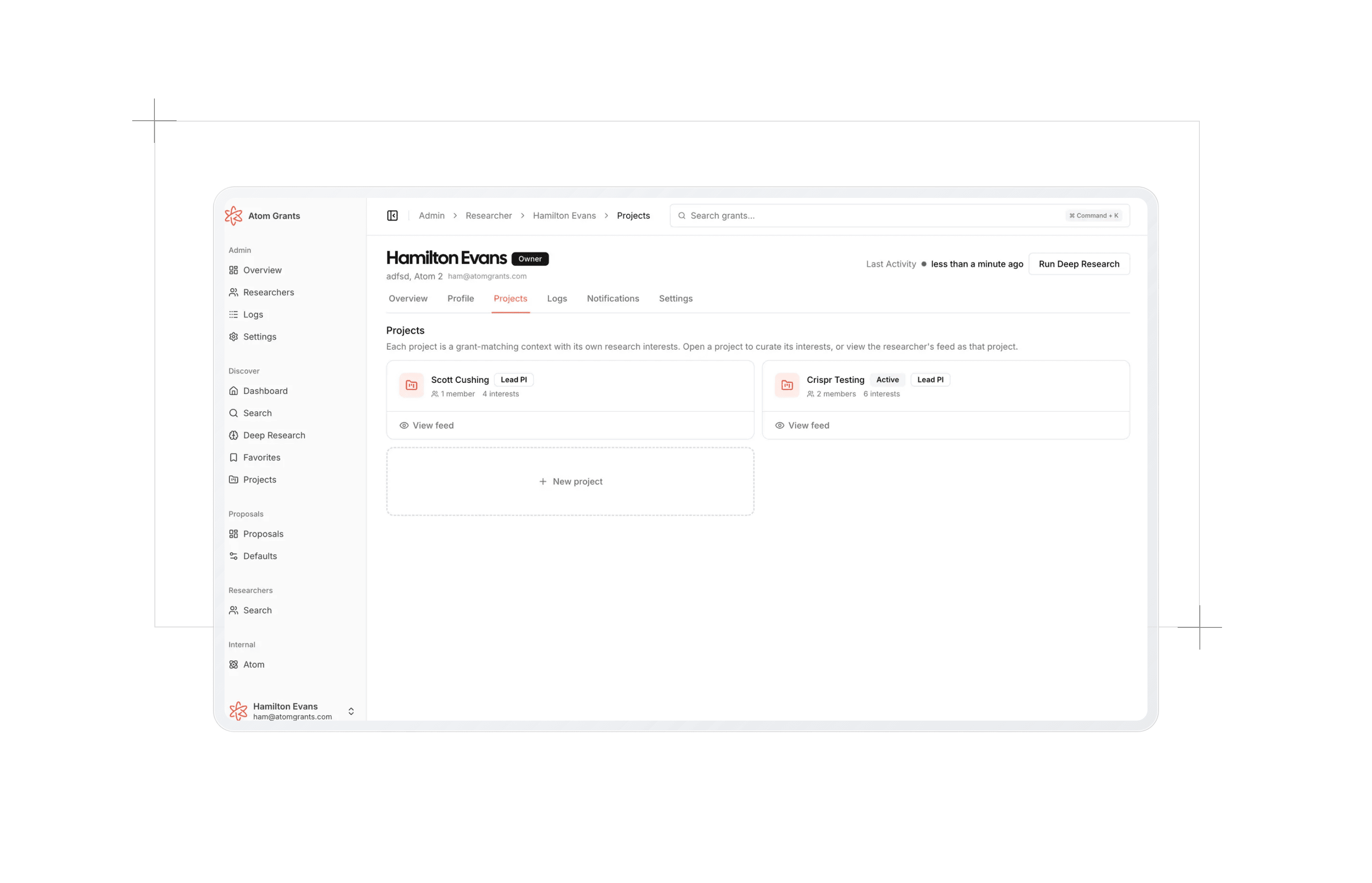This screenshot has width=1372, height=883.
Task: Open Deep Research in the sidebar
Action: point(267,435)
